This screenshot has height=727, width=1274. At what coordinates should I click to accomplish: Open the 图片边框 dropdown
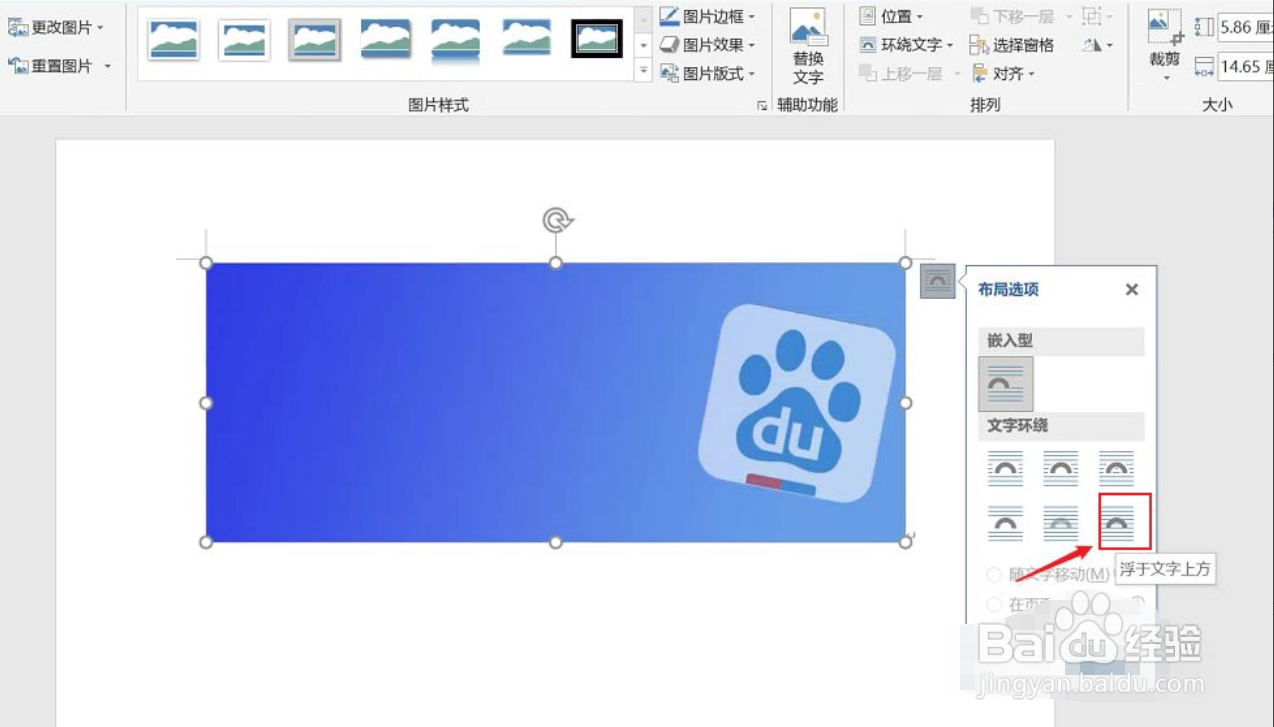point(707,17)
